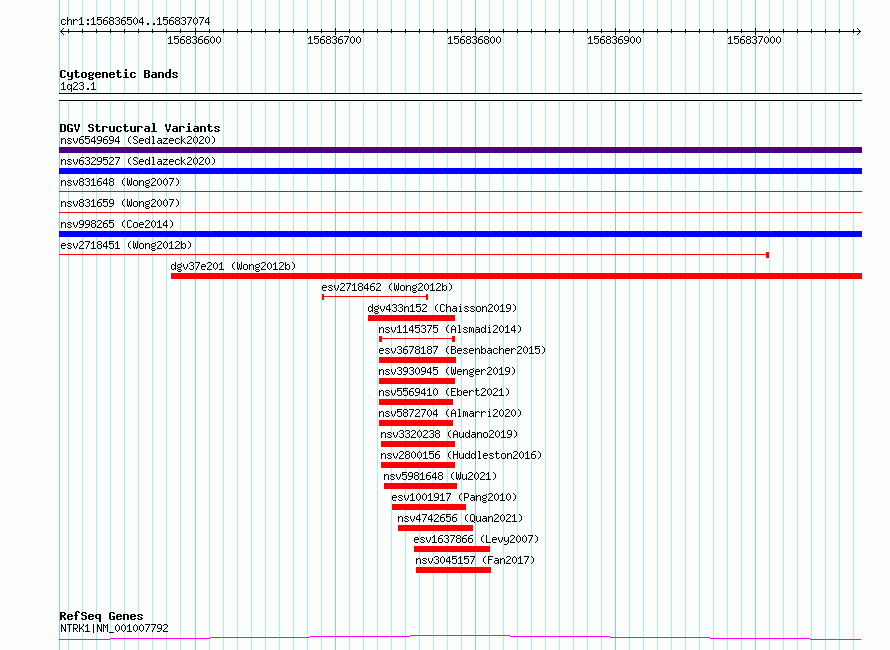Viewport: 890px width, 650px height.
Task: Select nsv3320238 (Audano2019) label
Action: coord(449,434)
